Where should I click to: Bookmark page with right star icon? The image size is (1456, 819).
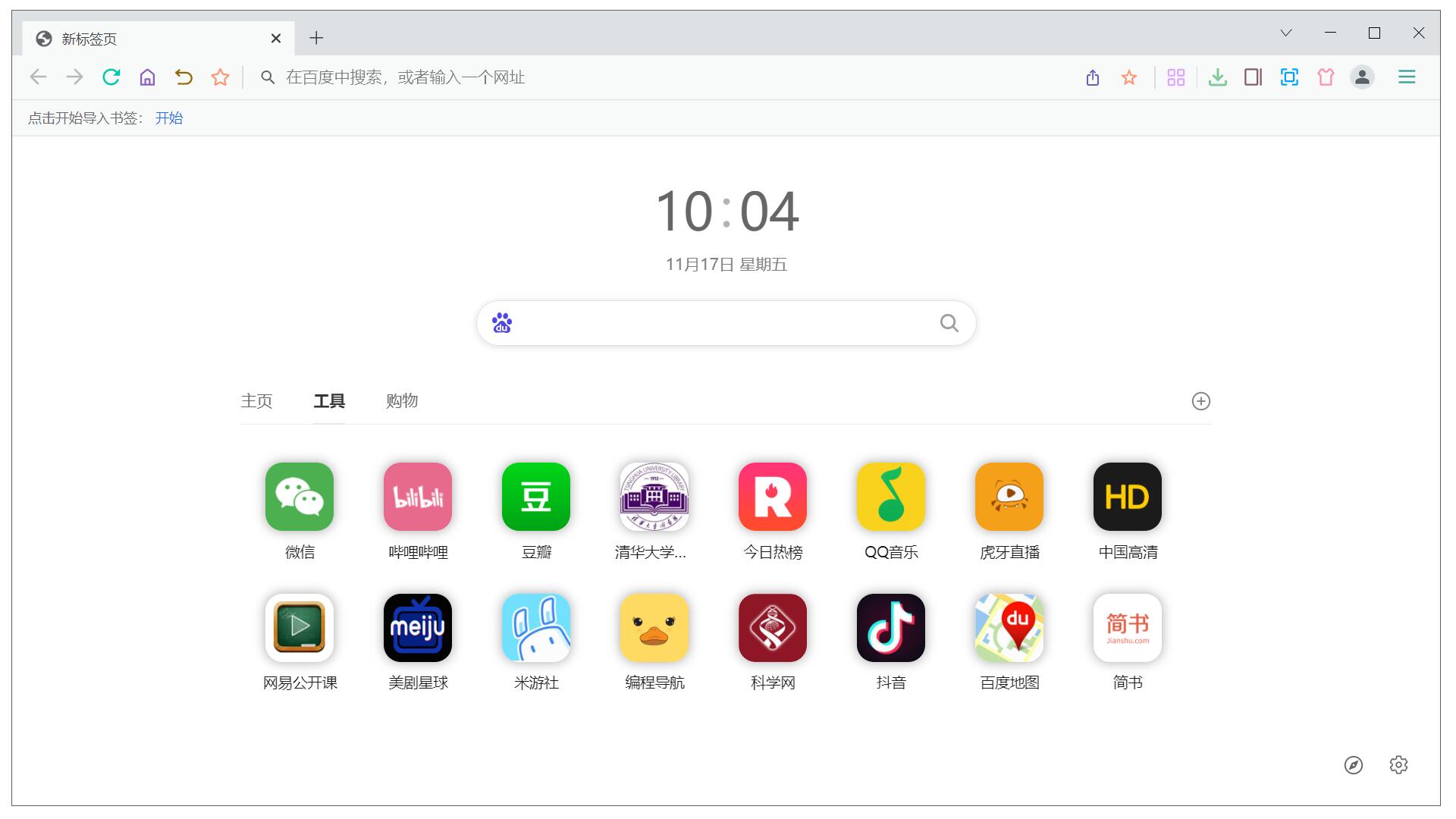(1129, 77)
